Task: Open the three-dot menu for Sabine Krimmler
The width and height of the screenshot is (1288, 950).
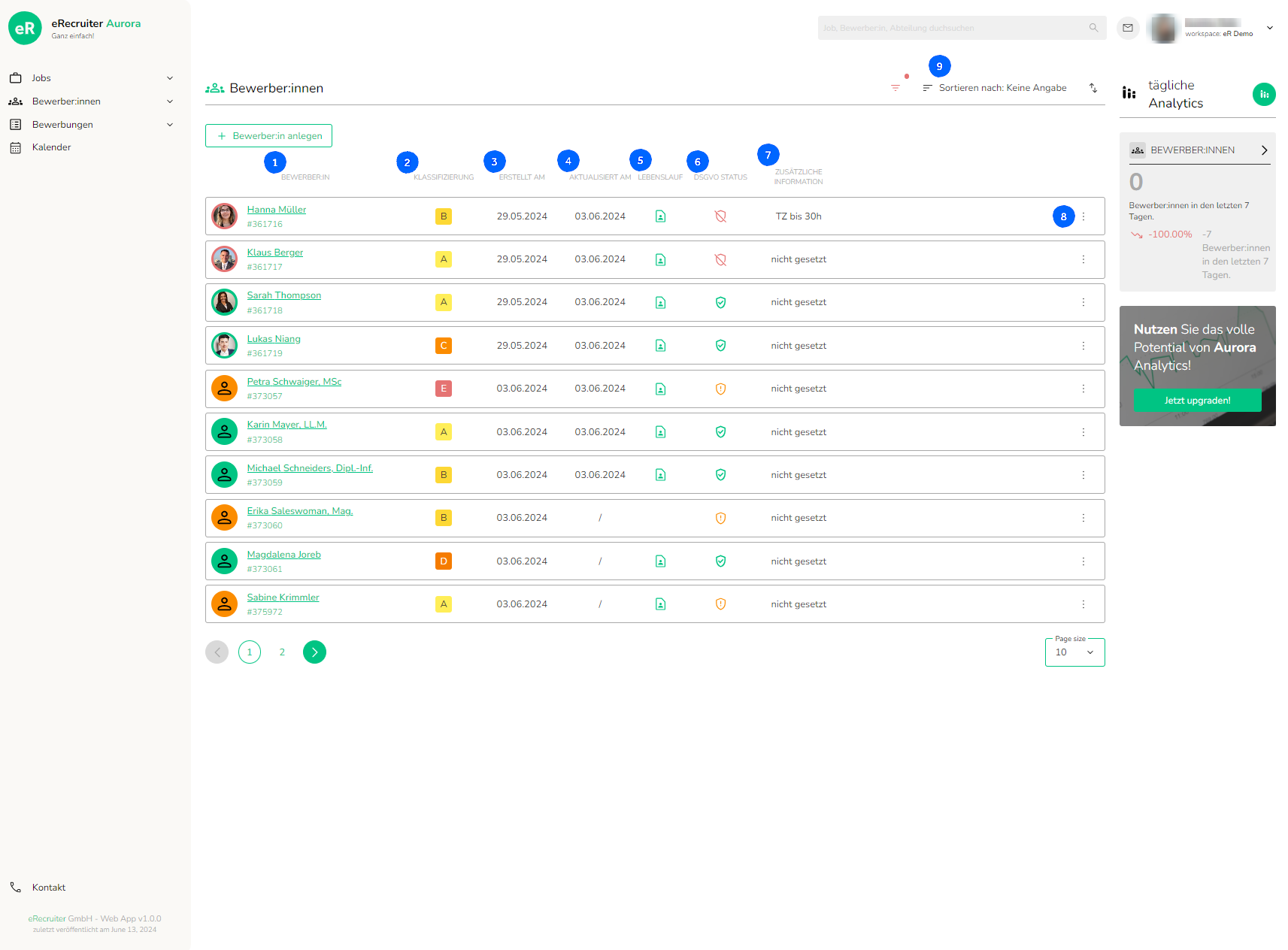Action: coord(1083,604)
